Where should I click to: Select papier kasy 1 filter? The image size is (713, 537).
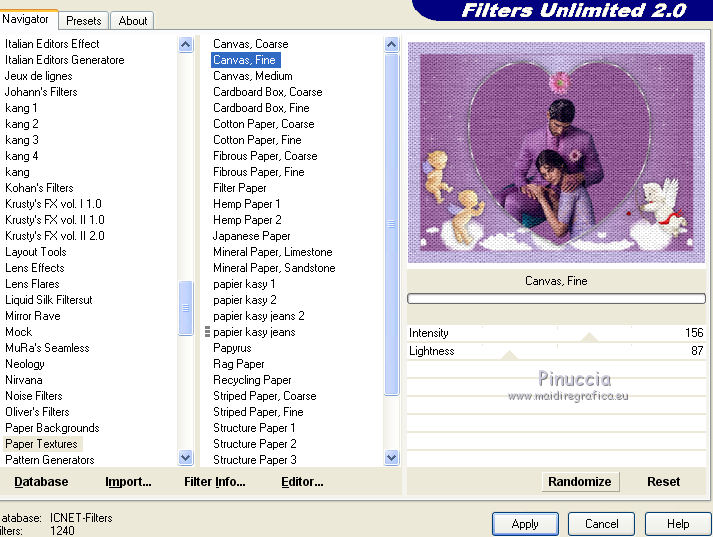click(x=244, y=284)
